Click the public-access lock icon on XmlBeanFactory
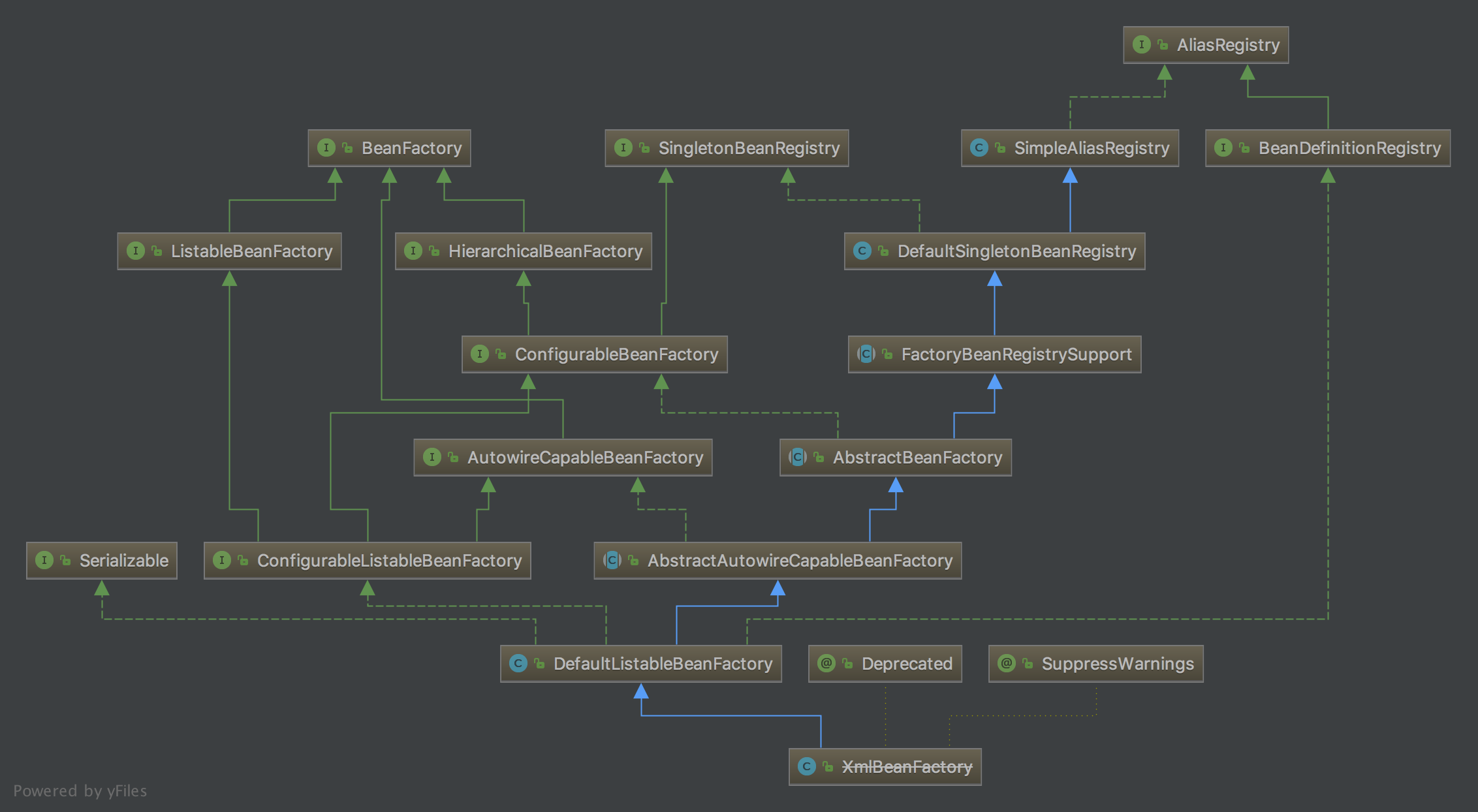Image resolution: width=1478 pixels, height=812 pixels. 828,767
